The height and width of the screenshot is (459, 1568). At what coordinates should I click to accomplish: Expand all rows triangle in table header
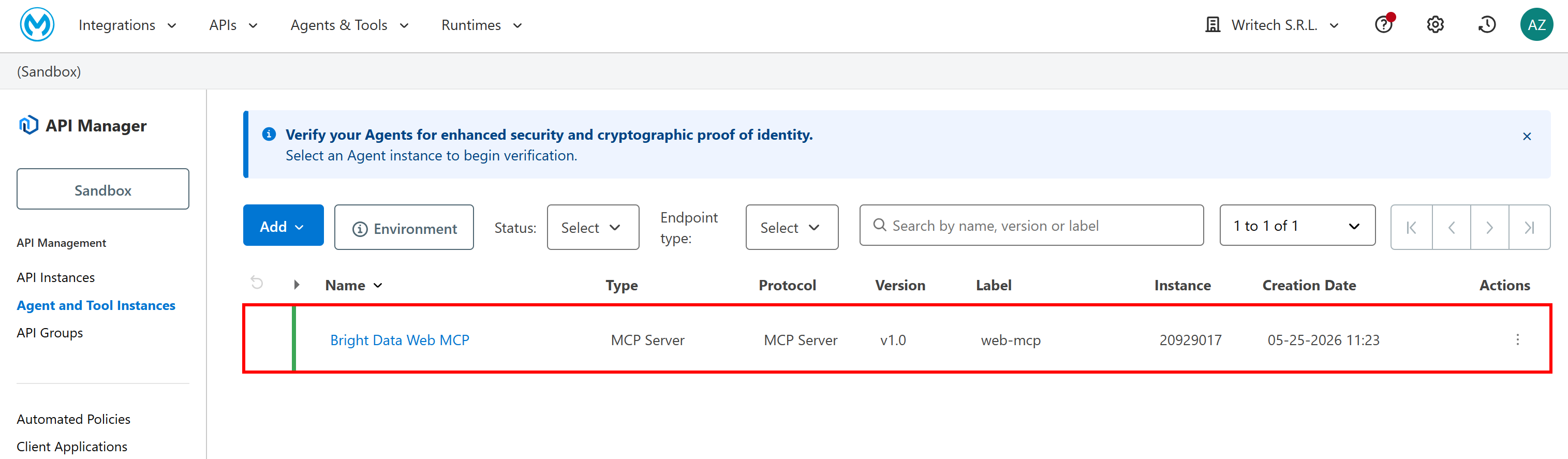(297, 285)
